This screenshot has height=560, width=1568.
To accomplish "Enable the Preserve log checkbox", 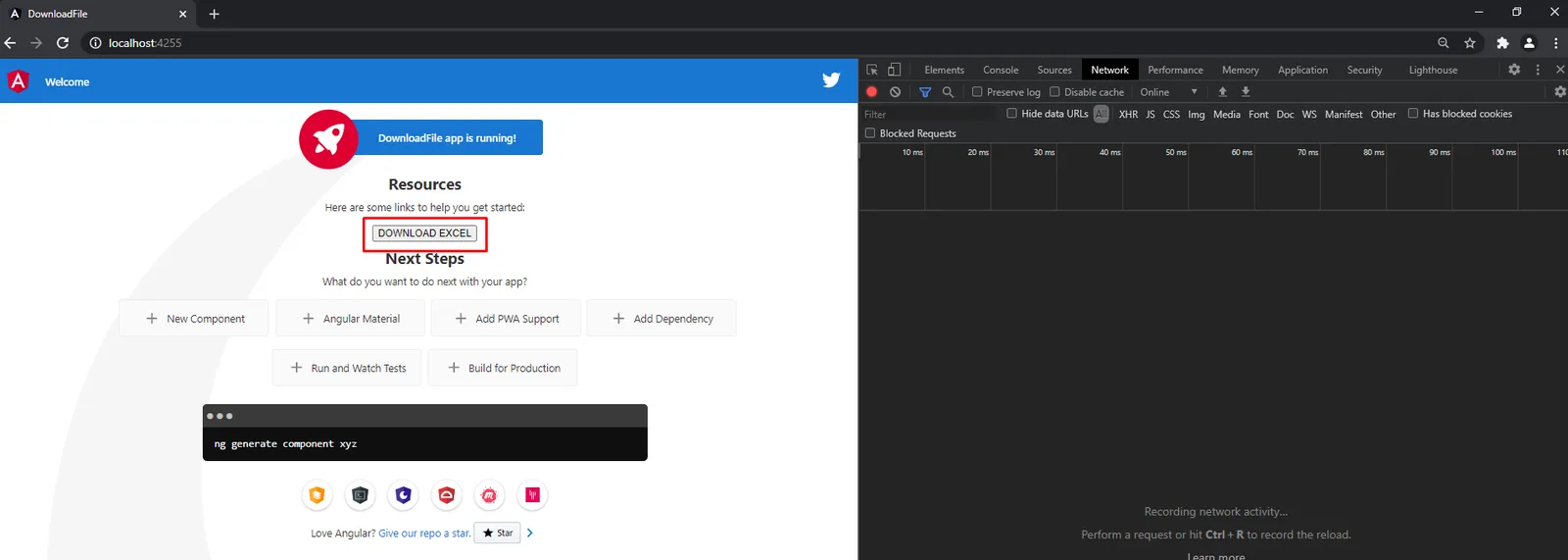I will tap(977, 91).
